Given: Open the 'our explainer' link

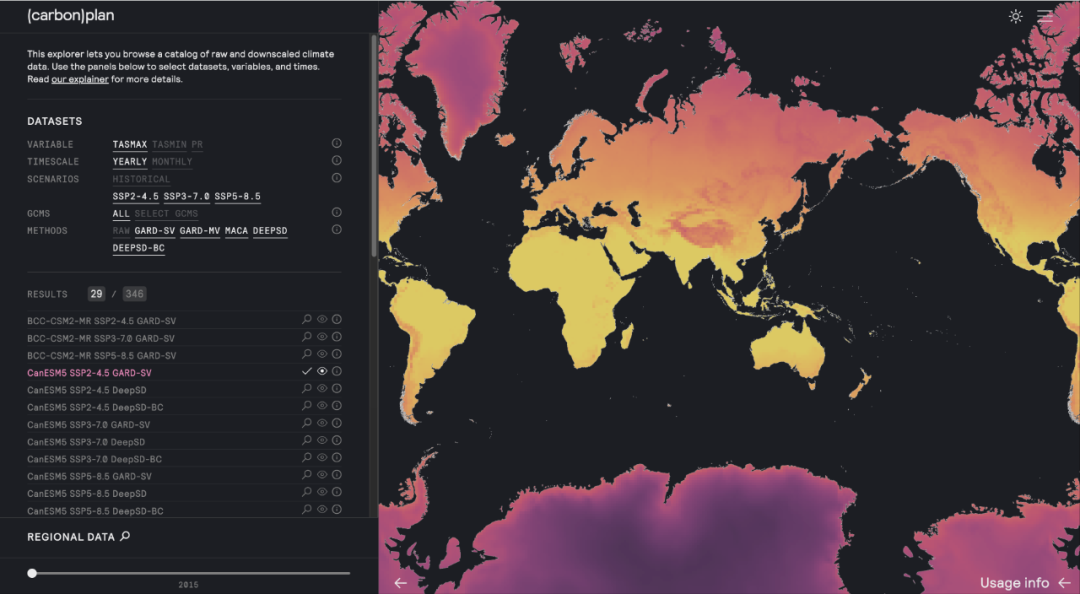Looking at the screenshot, I should click(80, 79).
